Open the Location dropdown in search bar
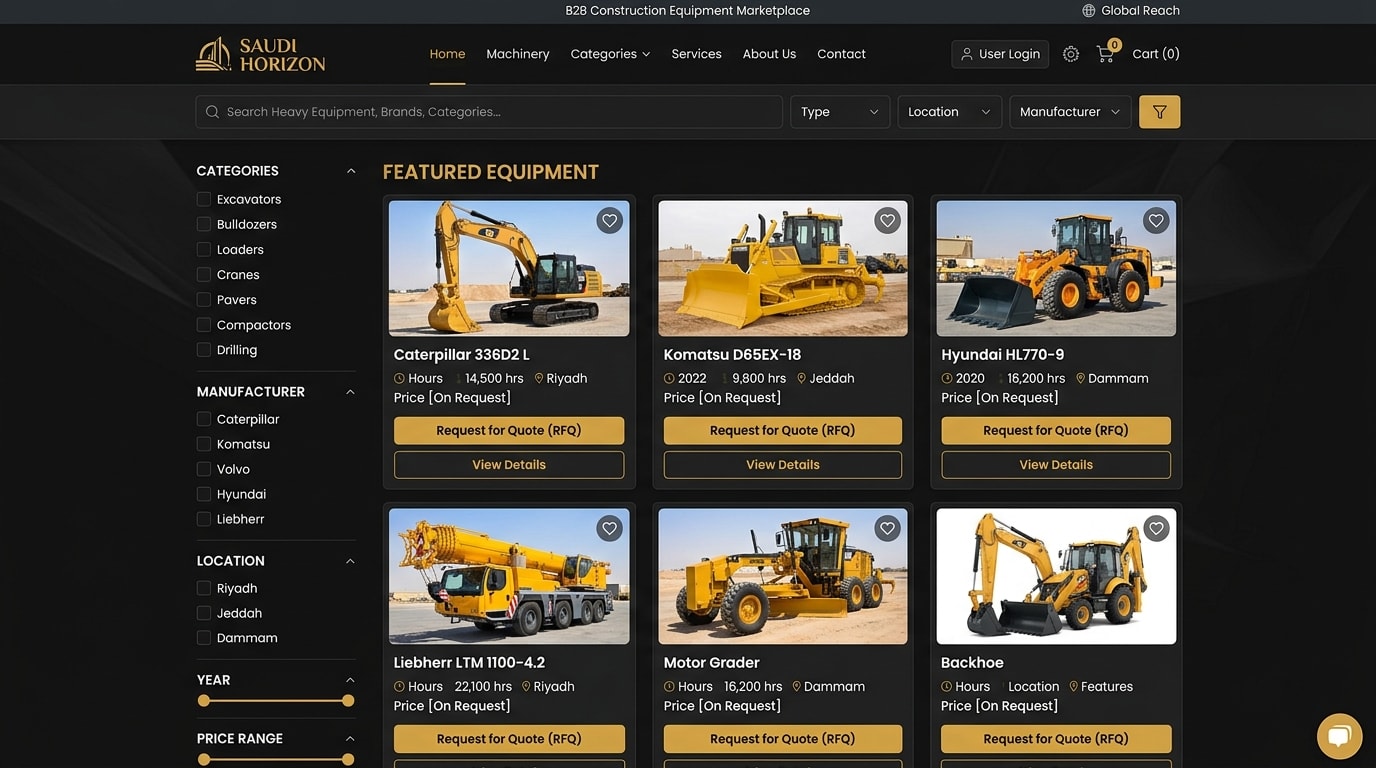The height and width of the screenshot is (768, 1376). (x=950, y=112)
